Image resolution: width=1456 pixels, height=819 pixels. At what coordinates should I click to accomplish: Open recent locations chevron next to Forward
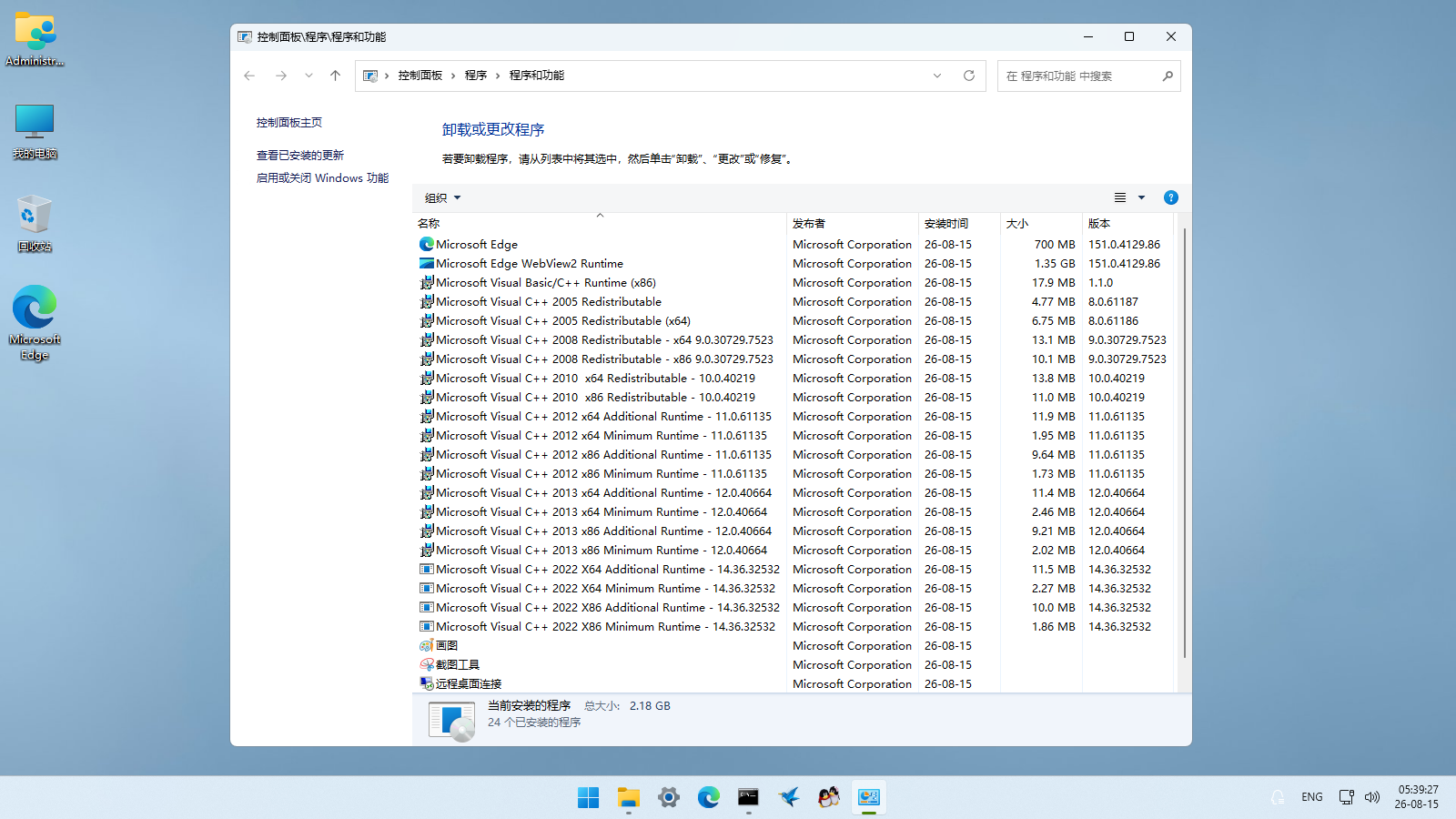click(308, 76)
